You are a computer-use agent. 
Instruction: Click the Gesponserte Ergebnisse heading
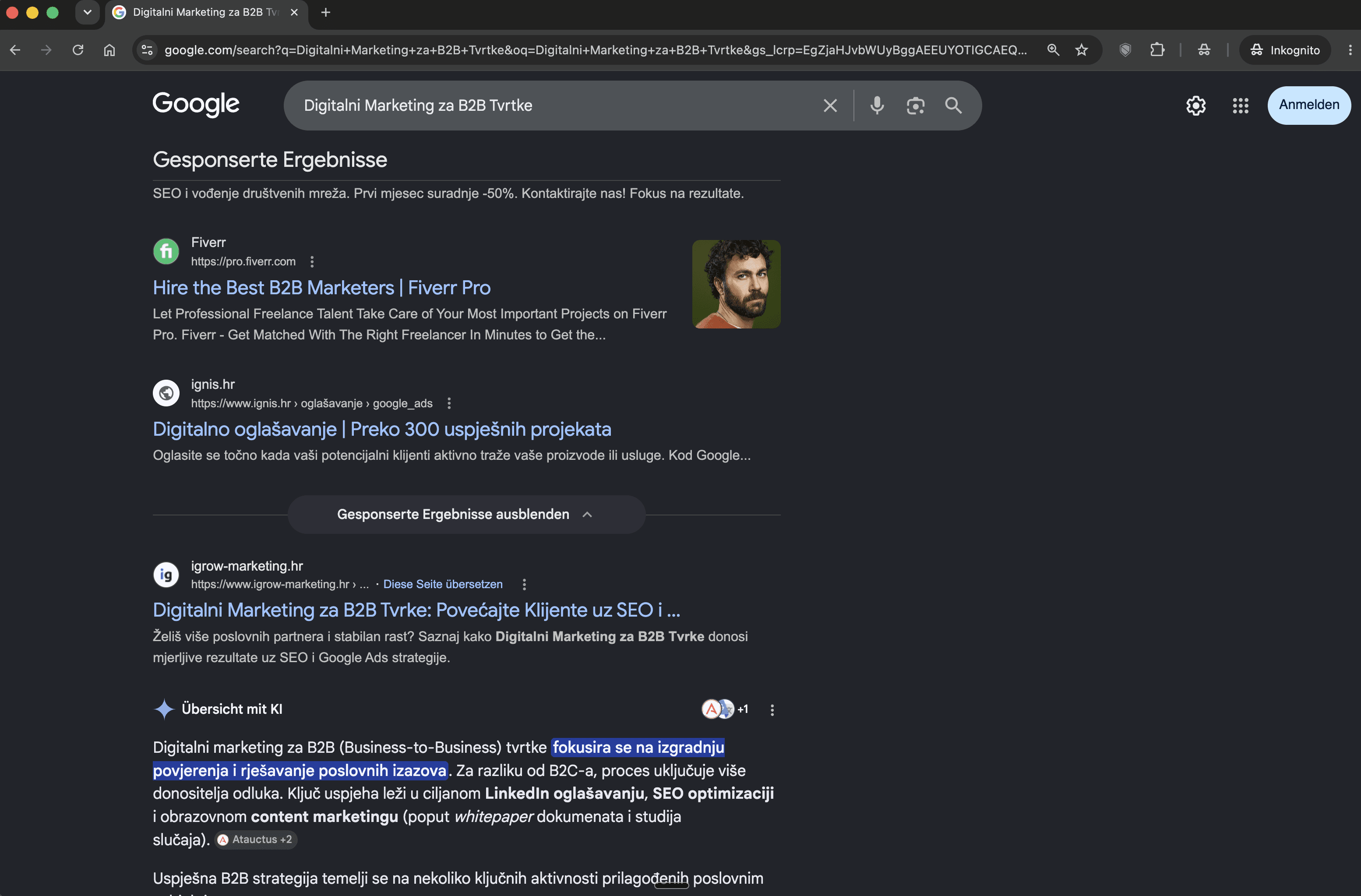(270, 159)
